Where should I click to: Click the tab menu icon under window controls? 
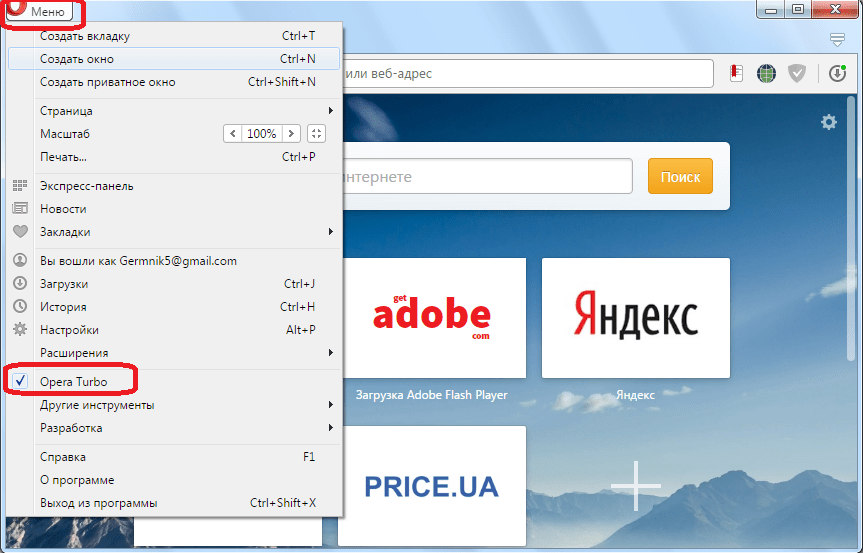(837, 39)
